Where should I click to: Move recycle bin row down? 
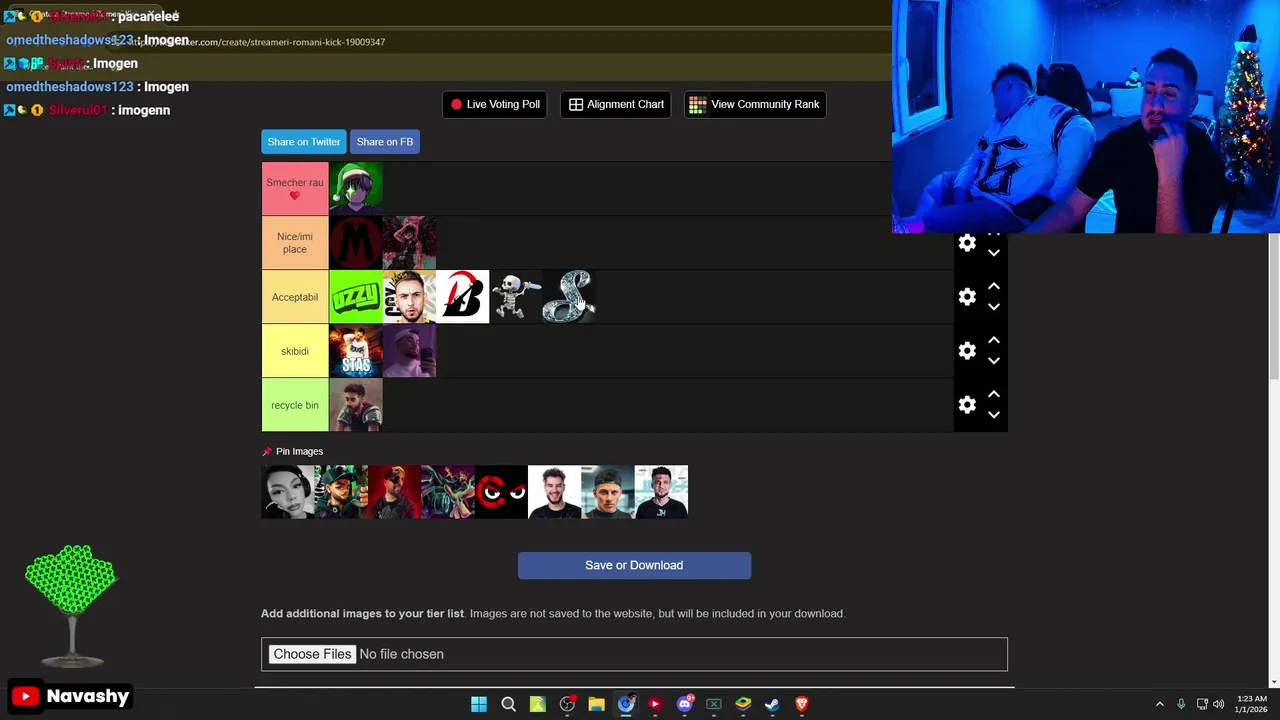click(x=994, y=415)
